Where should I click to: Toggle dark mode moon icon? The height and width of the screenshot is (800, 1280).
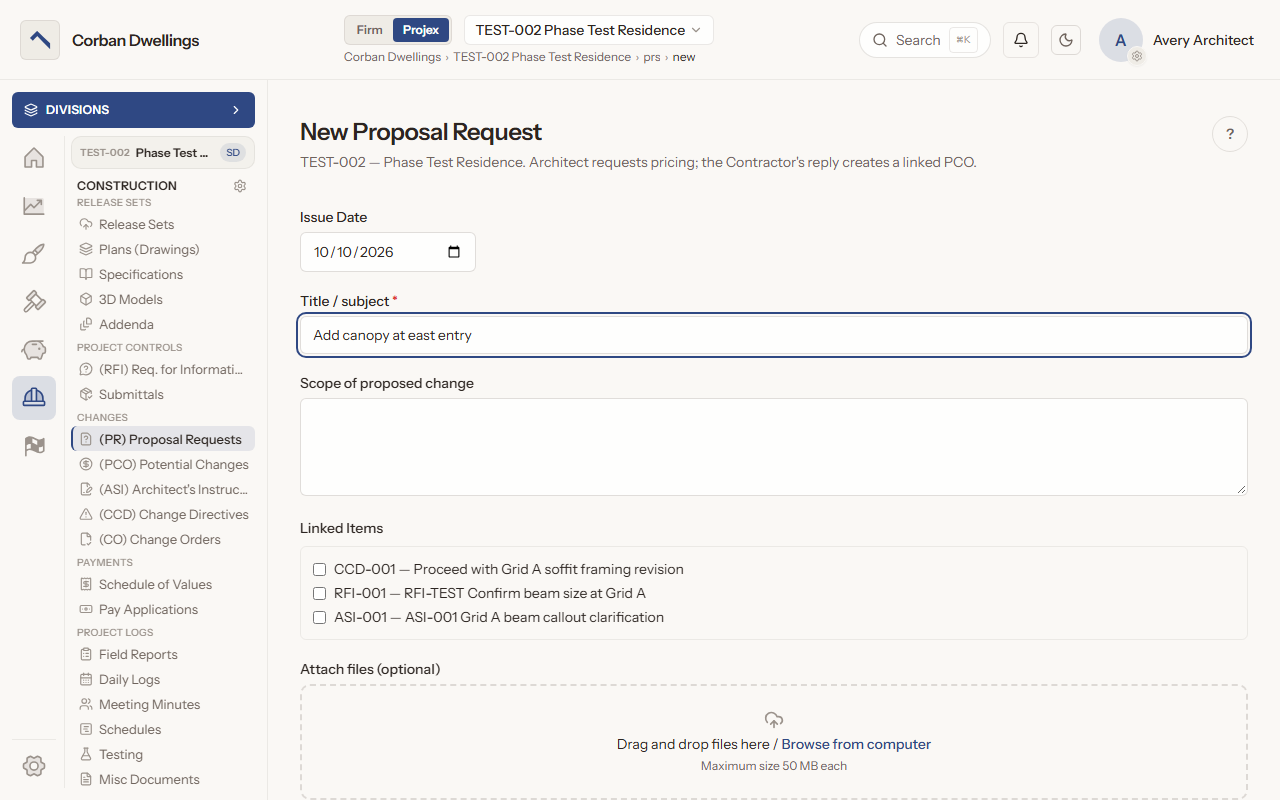pyautogui.click(x=1066, y=40)
